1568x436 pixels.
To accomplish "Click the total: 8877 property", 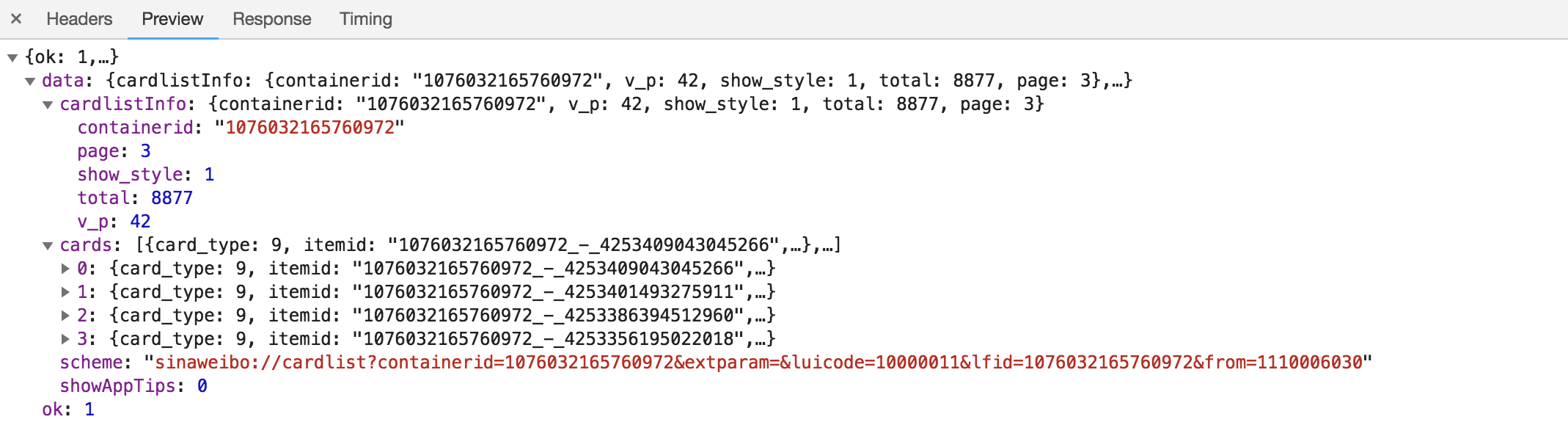I will (x=135, y=198).
